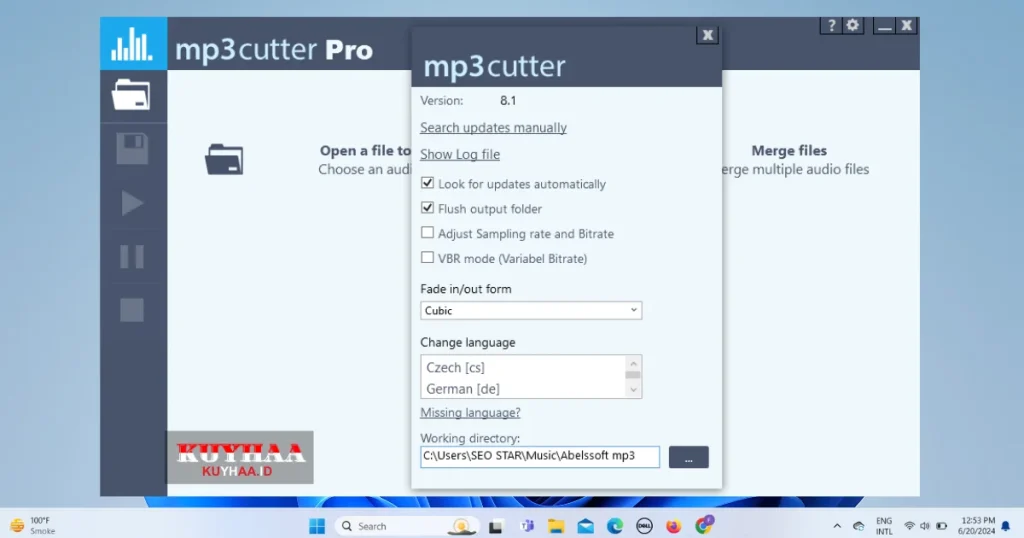Click the taskbar Search box
1024x538 pixels.
(408, 526)
